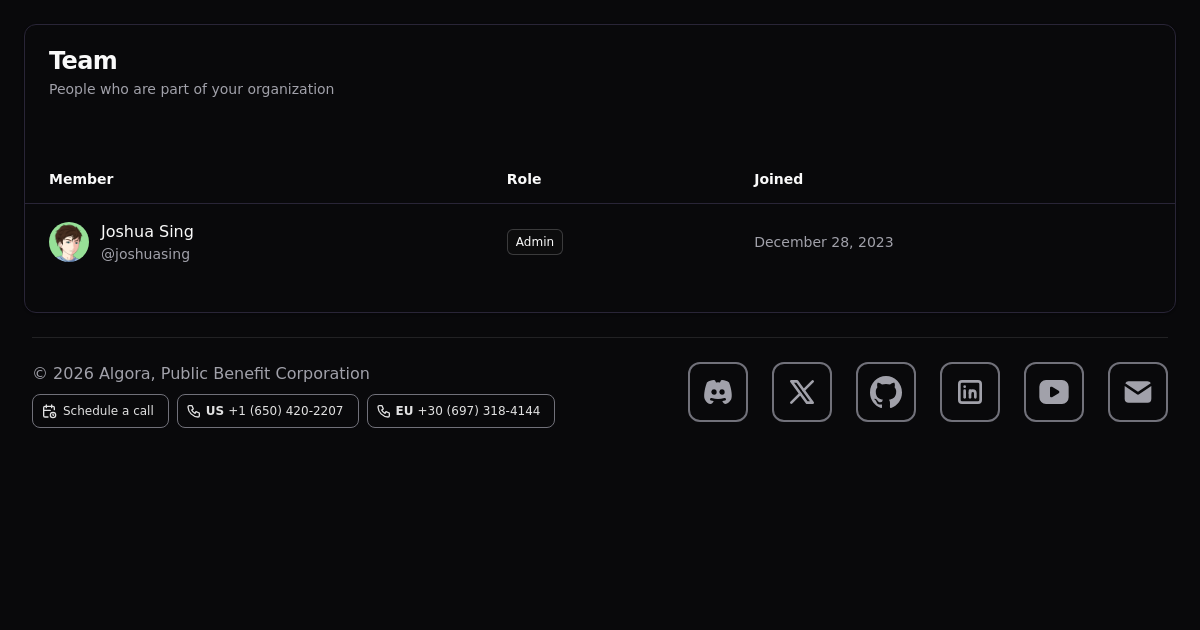Click the Joined column header
Viewport: 1200px width, 630px height.
778,179
